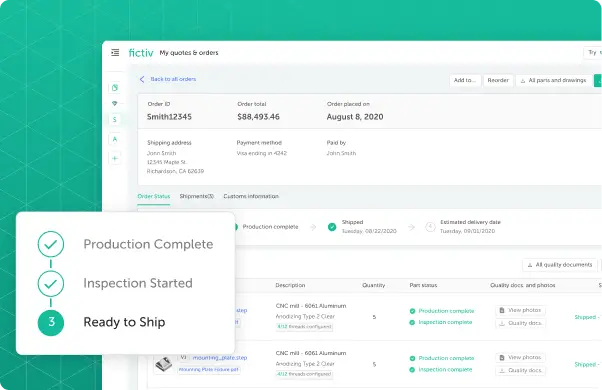Click the Ready to Ship step 3 circle
The image size is (602, 390).
pyautogui.click(x=51, y=322)
